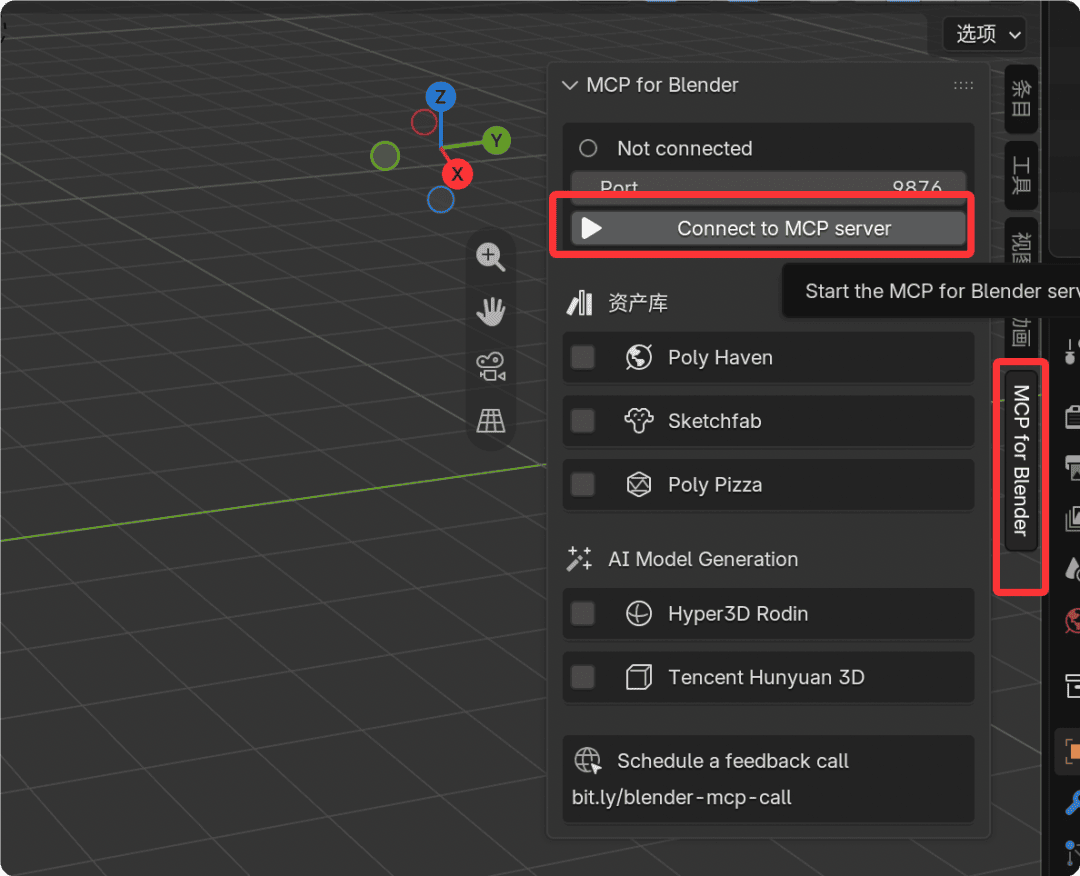This screenshot has height=876, width=1080.
Task: Click the blue Z axis gizmo handle
Action: tap(440, 96)
